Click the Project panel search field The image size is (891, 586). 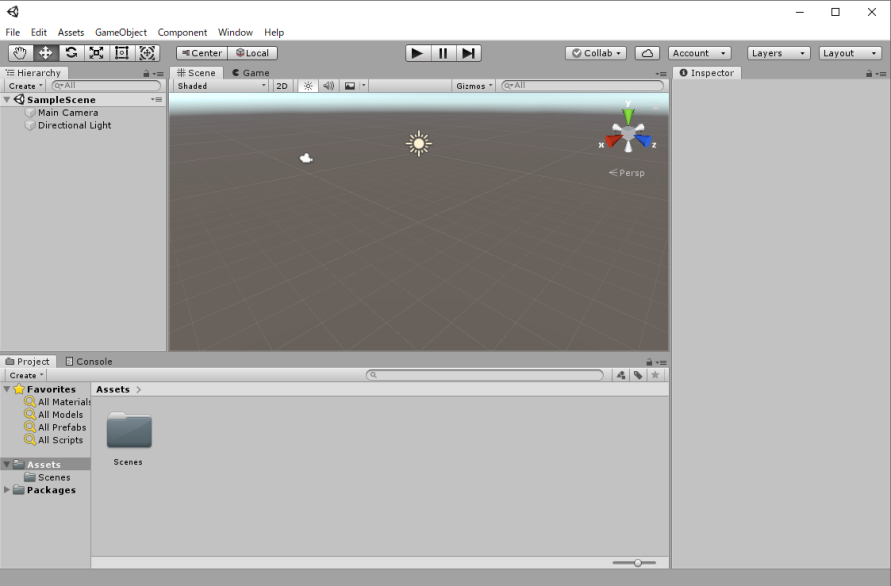(485, 375)
